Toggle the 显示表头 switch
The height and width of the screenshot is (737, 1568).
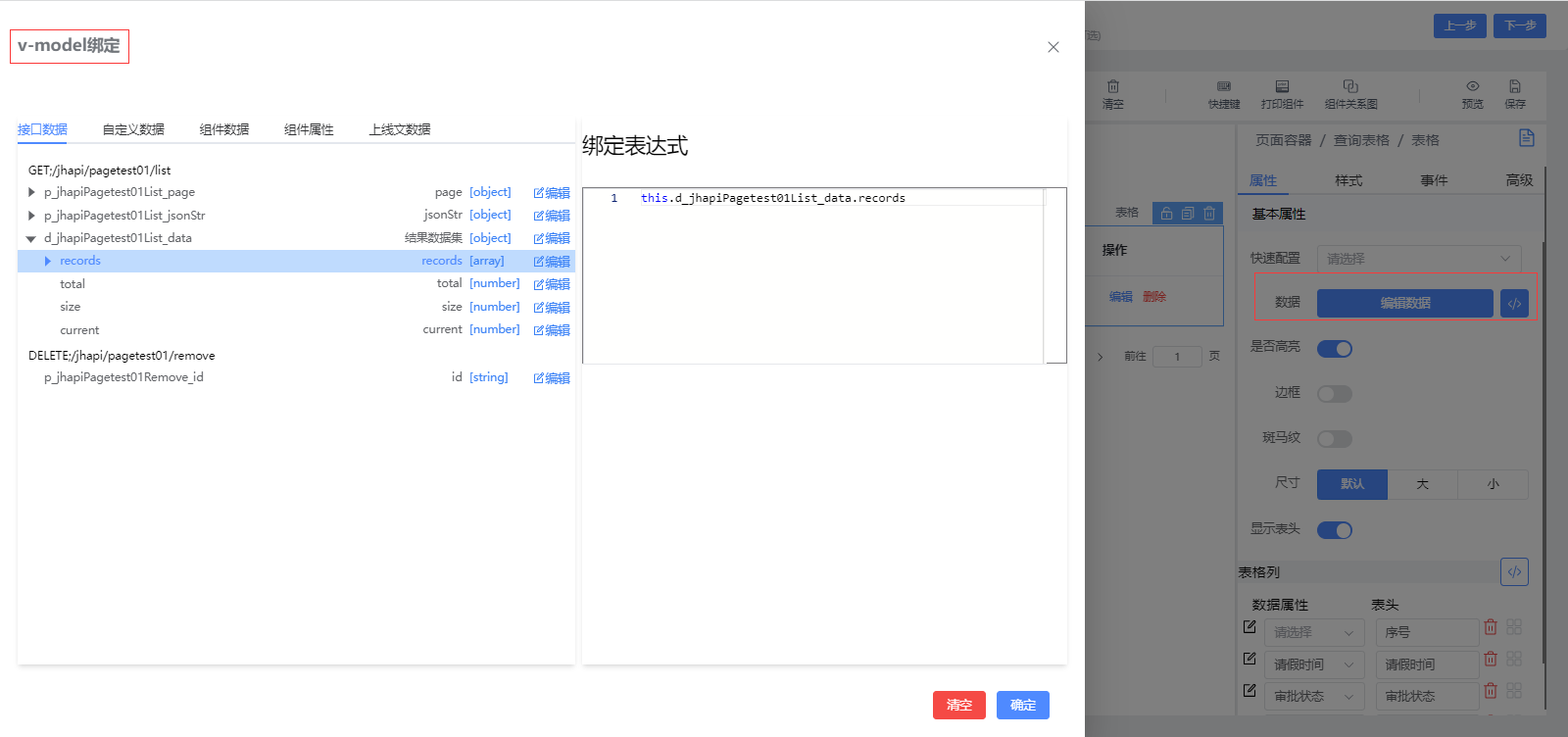1335,530
